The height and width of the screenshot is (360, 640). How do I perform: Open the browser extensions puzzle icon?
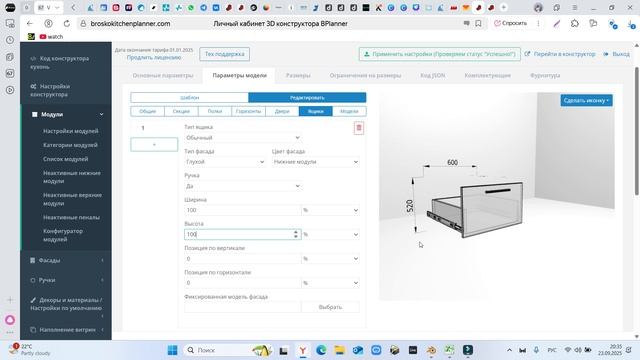[x=575, y=24]
